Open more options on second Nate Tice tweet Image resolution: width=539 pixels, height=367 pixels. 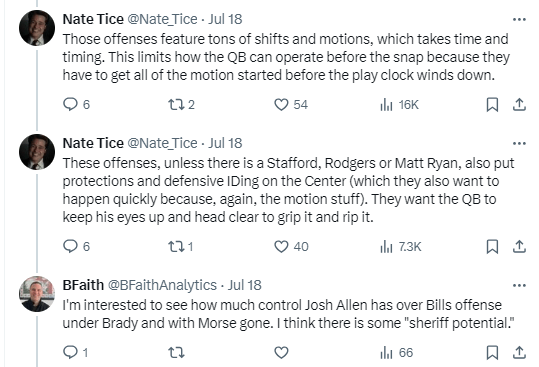tap(519, 143)
